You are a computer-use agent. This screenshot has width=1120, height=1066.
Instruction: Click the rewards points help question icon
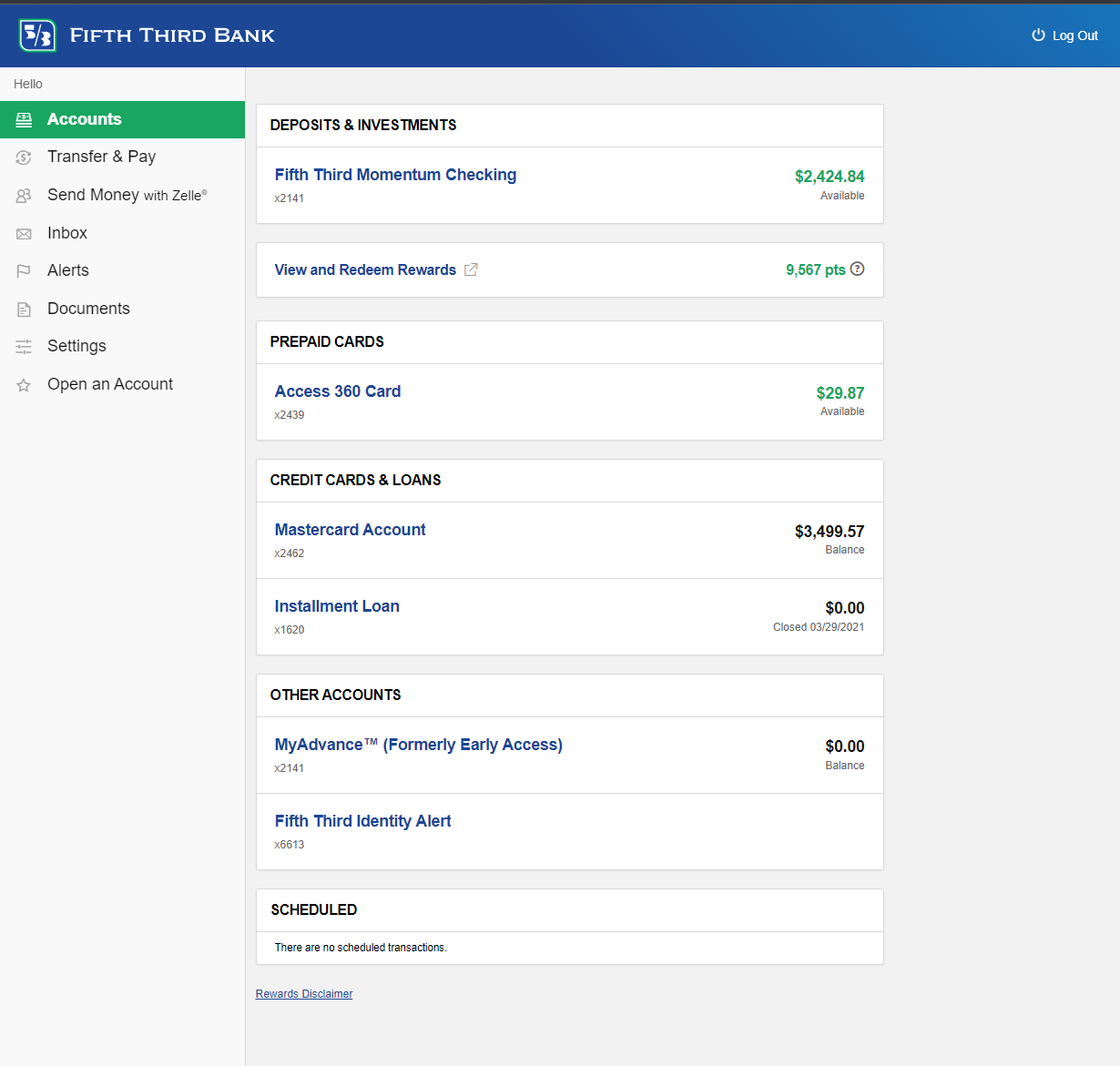click(857, 269)
